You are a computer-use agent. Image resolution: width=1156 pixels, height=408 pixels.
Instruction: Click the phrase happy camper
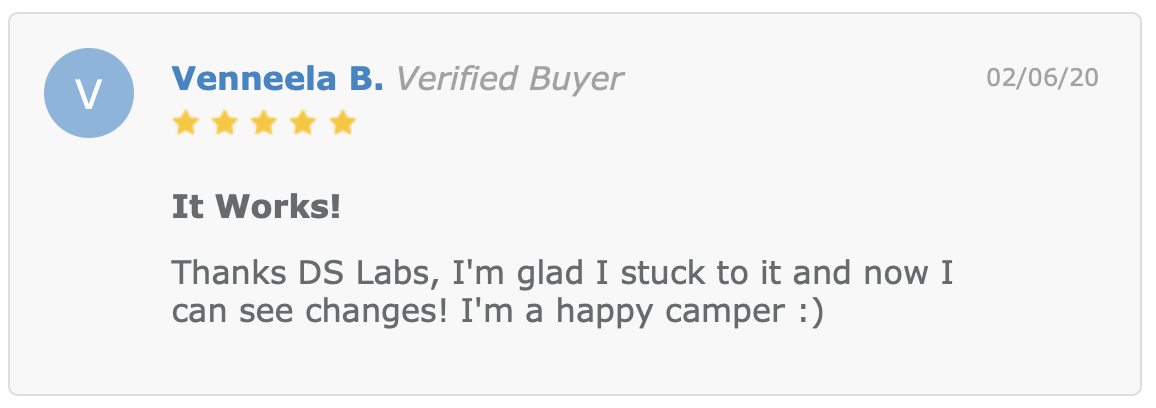670,313
